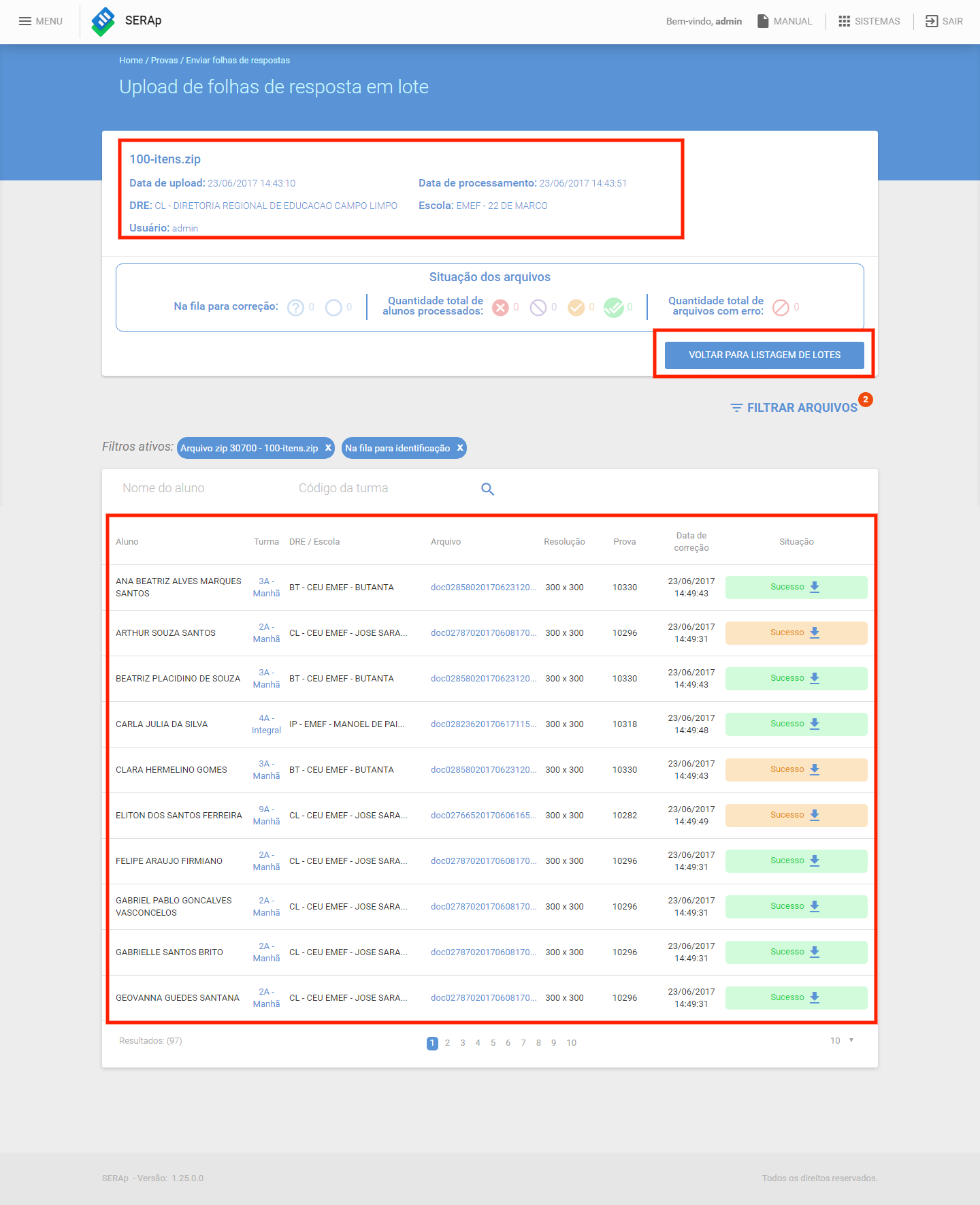Click the 4A - Integral turma cell
This screenshot has width=980, height=1205.
[266, 724]
